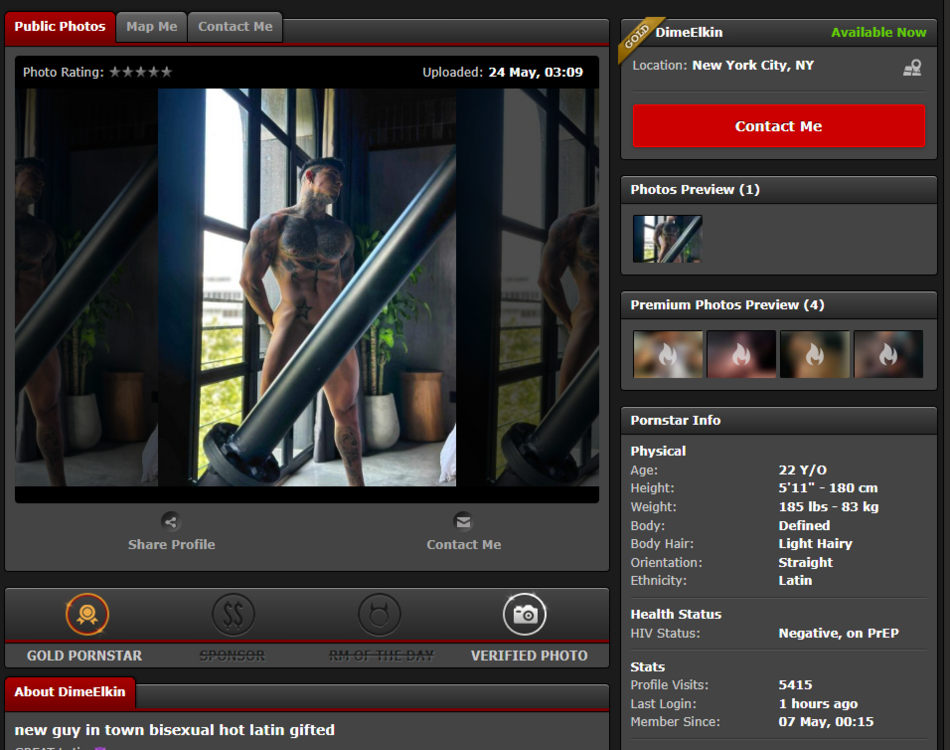Click the Share Profile icon
The image size is (950, 750).
tap(171, 521)
